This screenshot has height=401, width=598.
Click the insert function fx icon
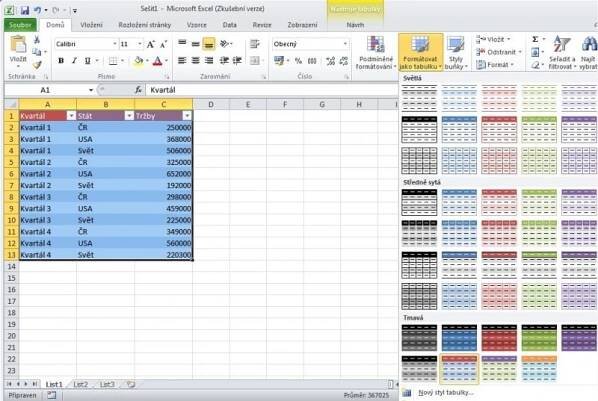coord(138,90)
